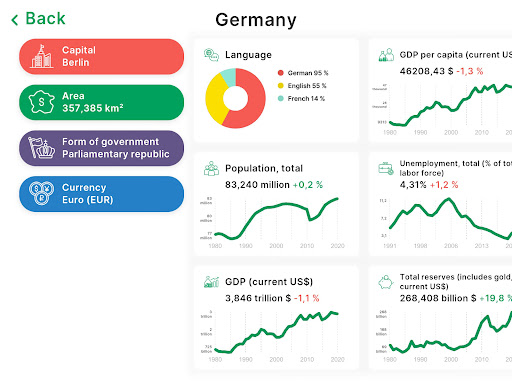The image size is (512, 384).
Task: Click the piggy bank reserves icon
Action: [386, 282]
